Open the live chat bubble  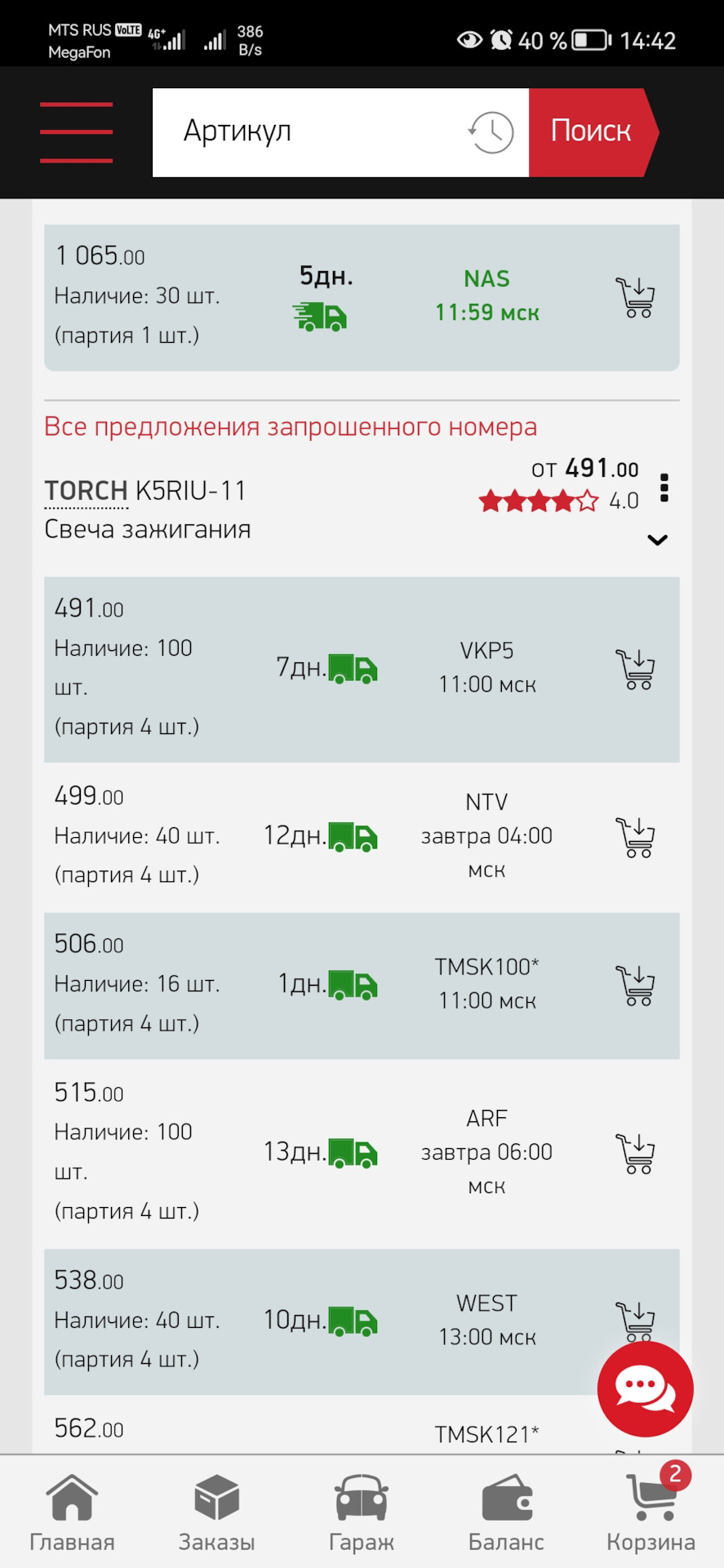645,1389
